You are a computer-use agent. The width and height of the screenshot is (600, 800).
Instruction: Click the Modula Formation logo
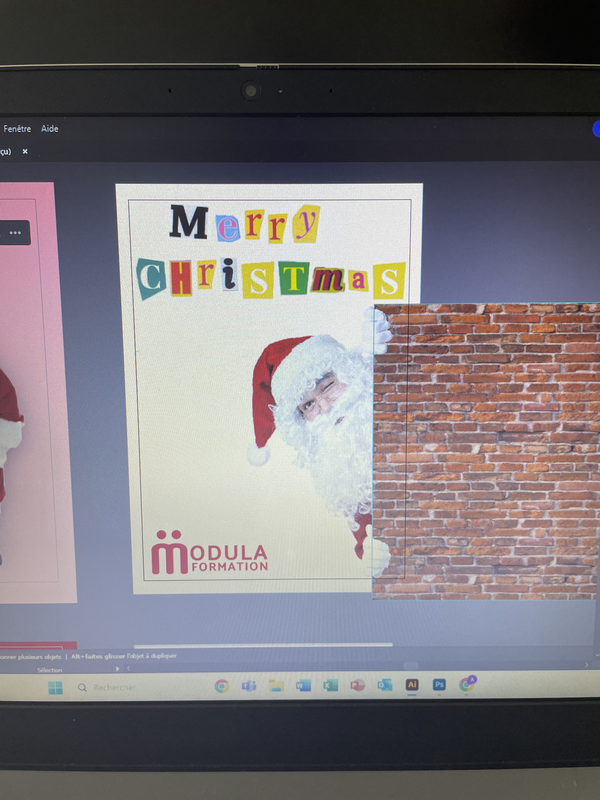pos(210,559)
